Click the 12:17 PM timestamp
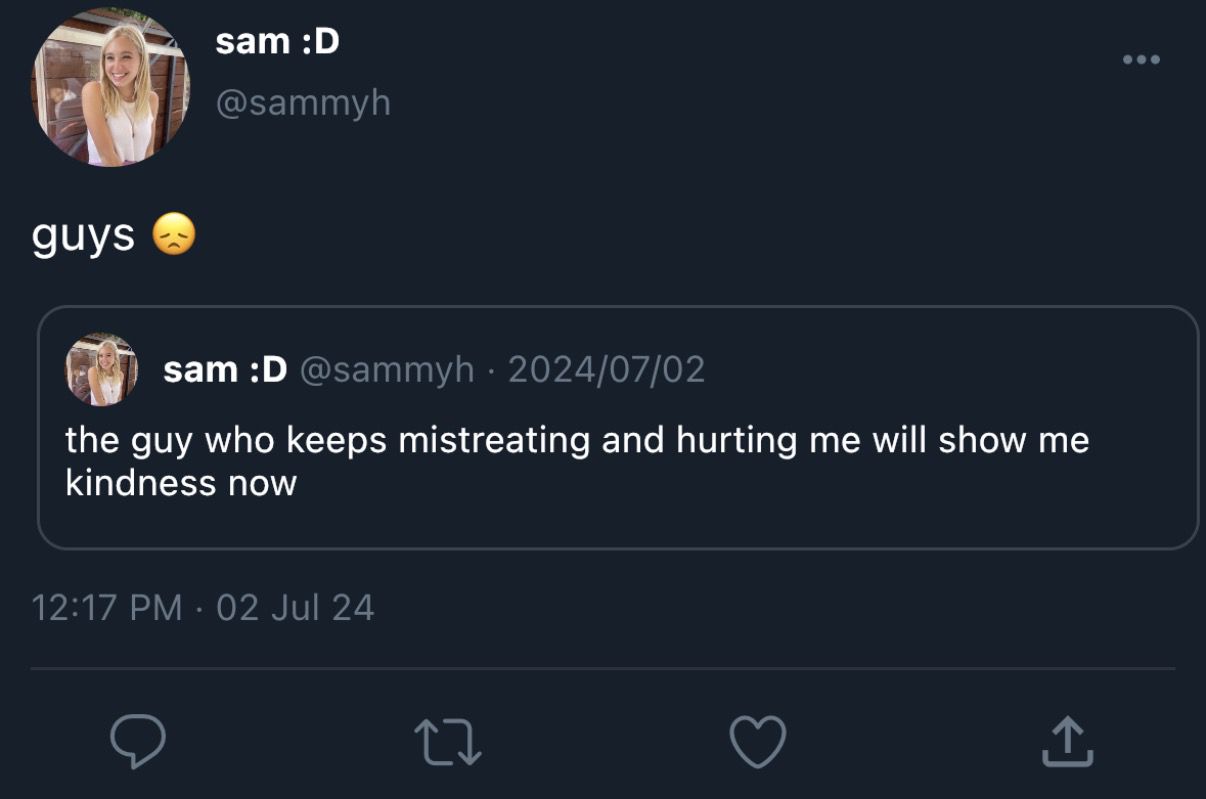Screen dimensions: 1206x799 [107, 607]
